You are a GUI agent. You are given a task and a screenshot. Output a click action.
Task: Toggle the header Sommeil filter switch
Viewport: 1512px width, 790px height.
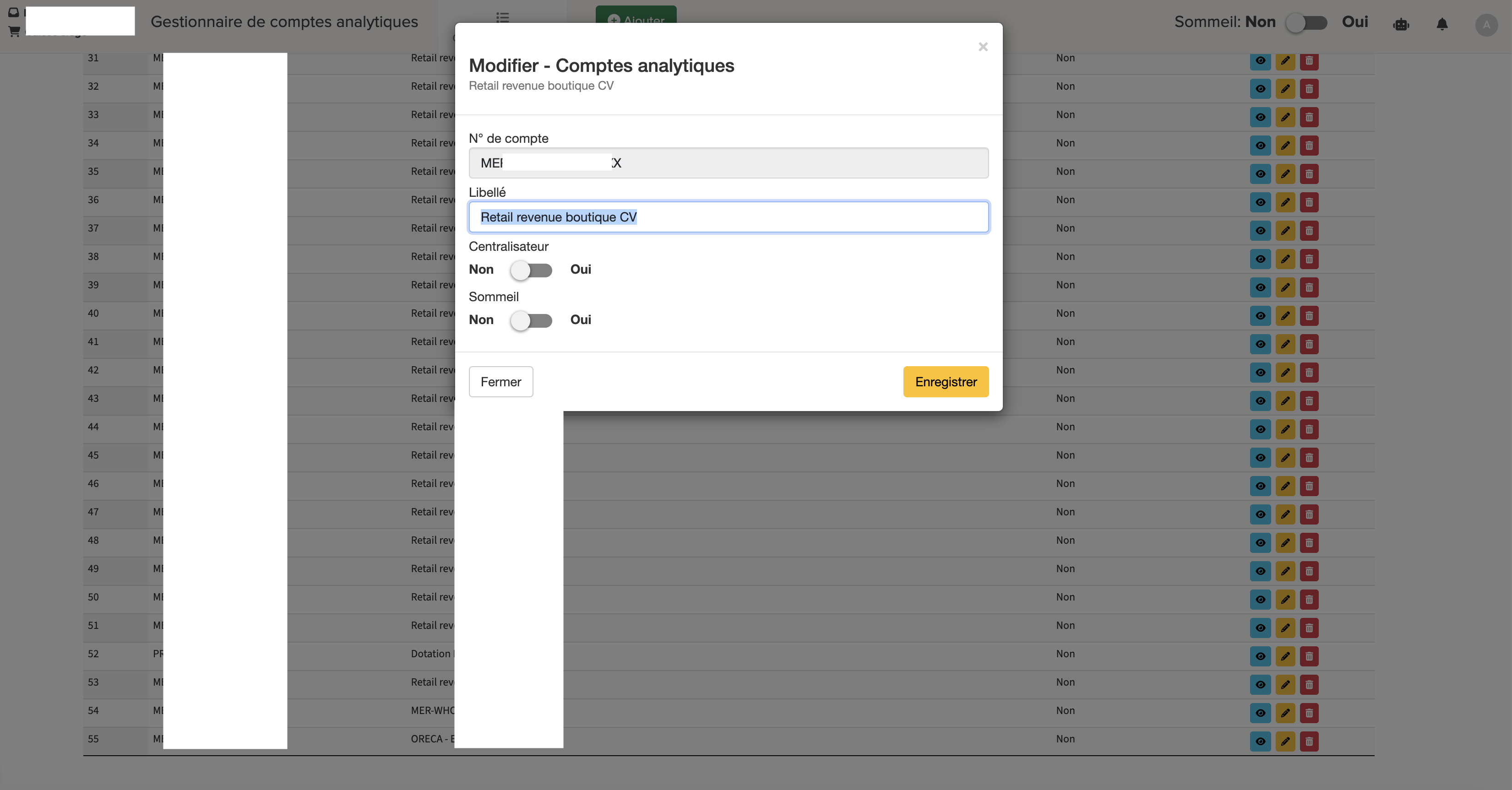(x=1306, y=23)
